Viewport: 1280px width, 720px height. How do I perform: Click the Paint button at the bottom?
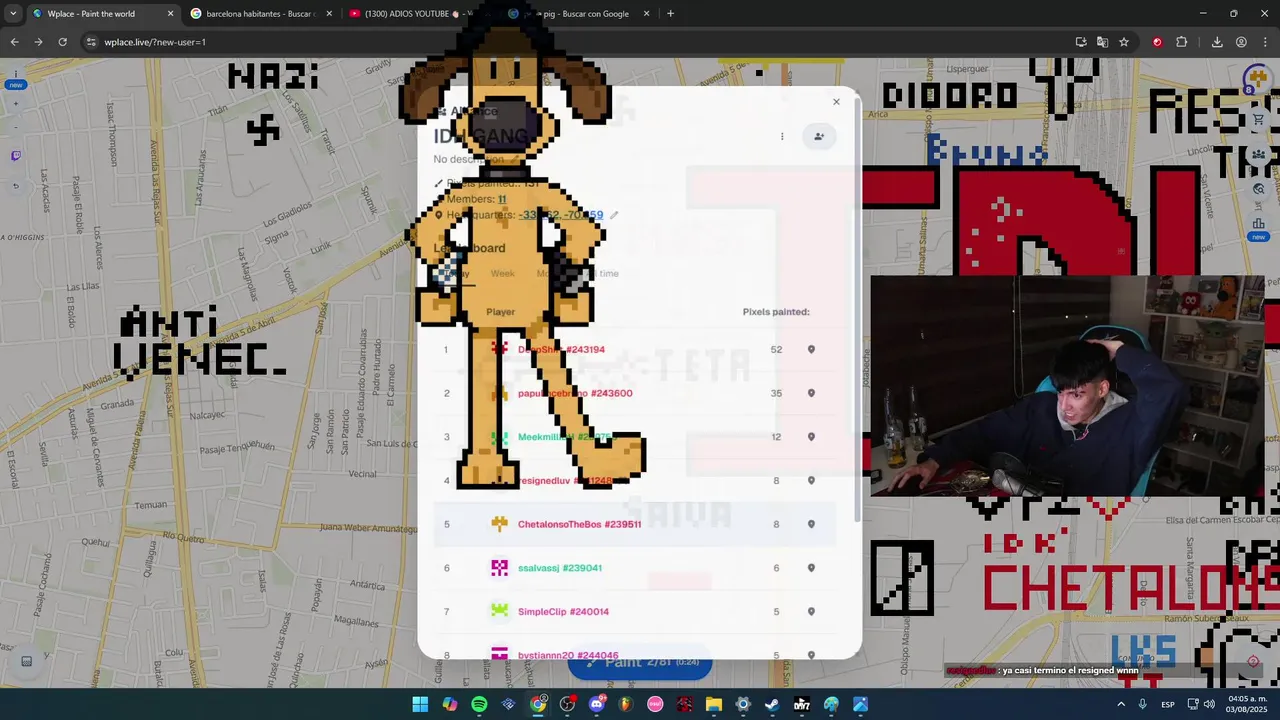(640, 662)
